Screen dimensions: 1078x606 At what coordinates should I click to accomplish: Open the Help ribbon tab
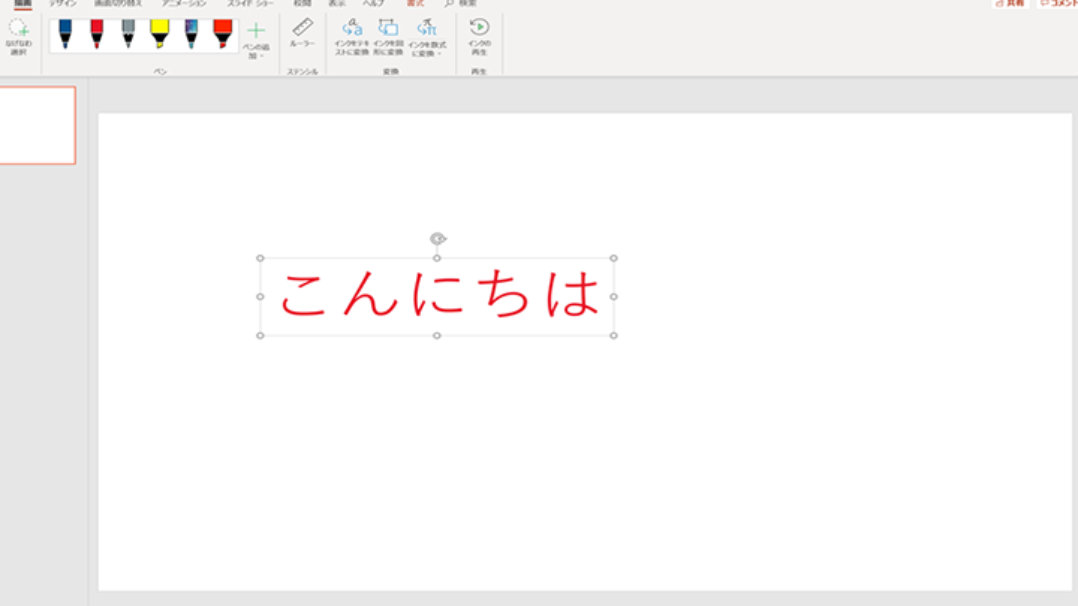(373, 3)
